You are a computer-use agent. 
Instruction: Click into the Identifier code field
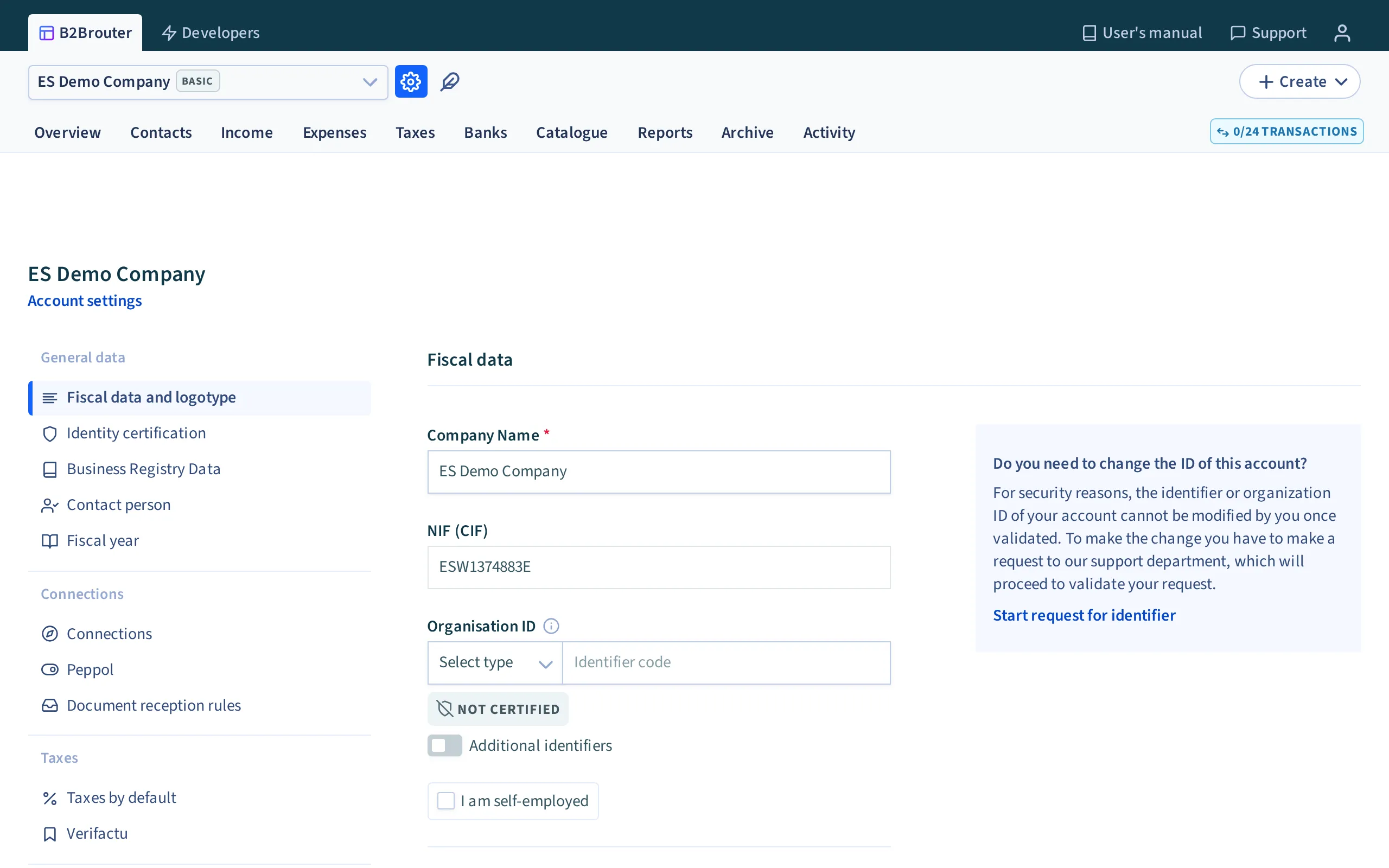726,662
